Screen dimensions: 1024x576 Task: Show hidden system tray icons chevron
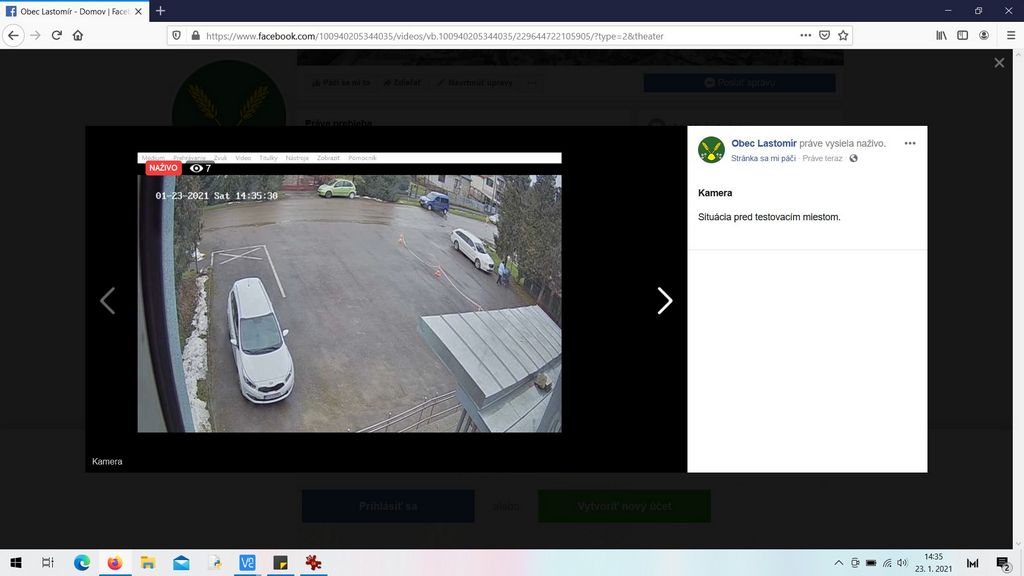[x=839, y=563]
